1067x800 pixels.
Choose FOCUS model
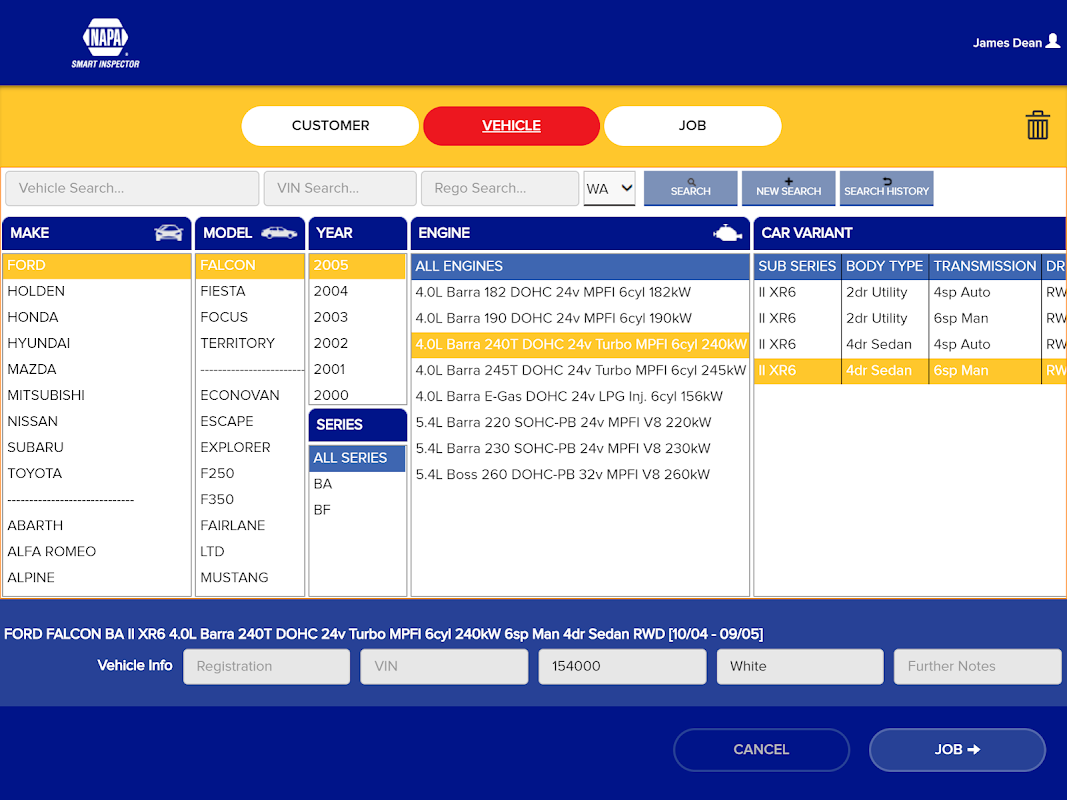pyautogui.click(x=250, y=317)
